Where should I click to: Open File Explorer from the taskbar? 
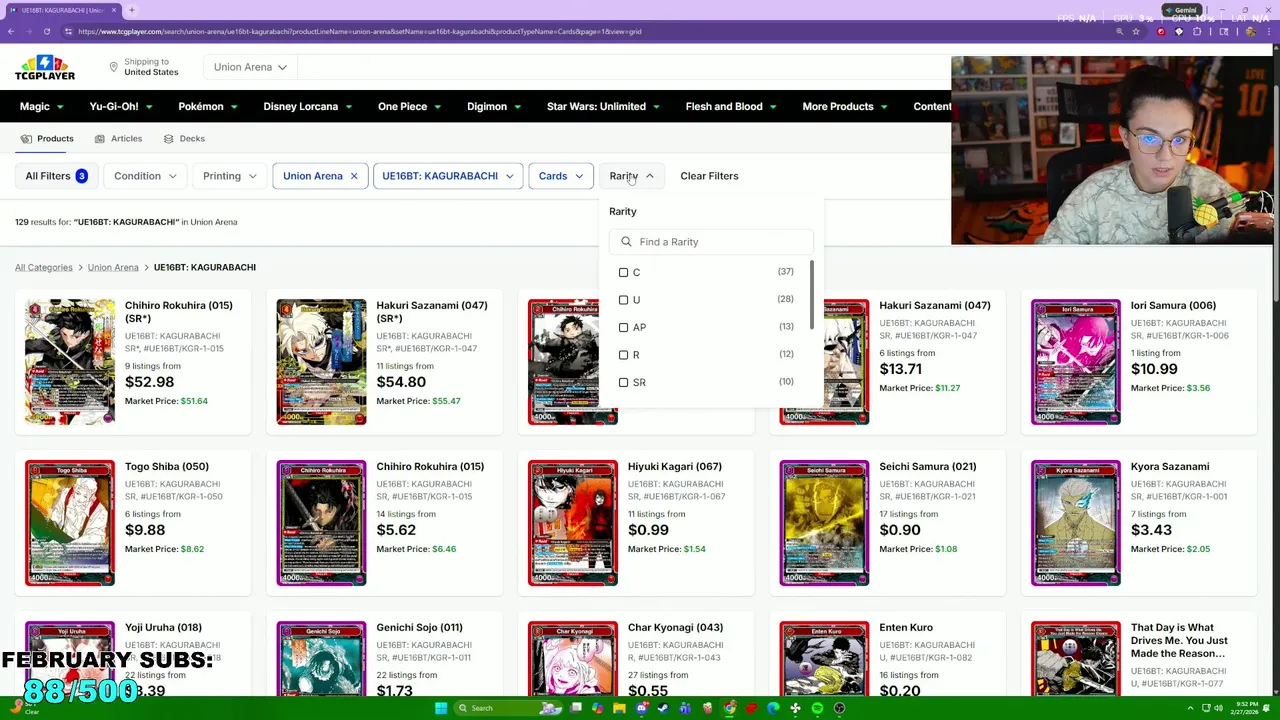619,708
